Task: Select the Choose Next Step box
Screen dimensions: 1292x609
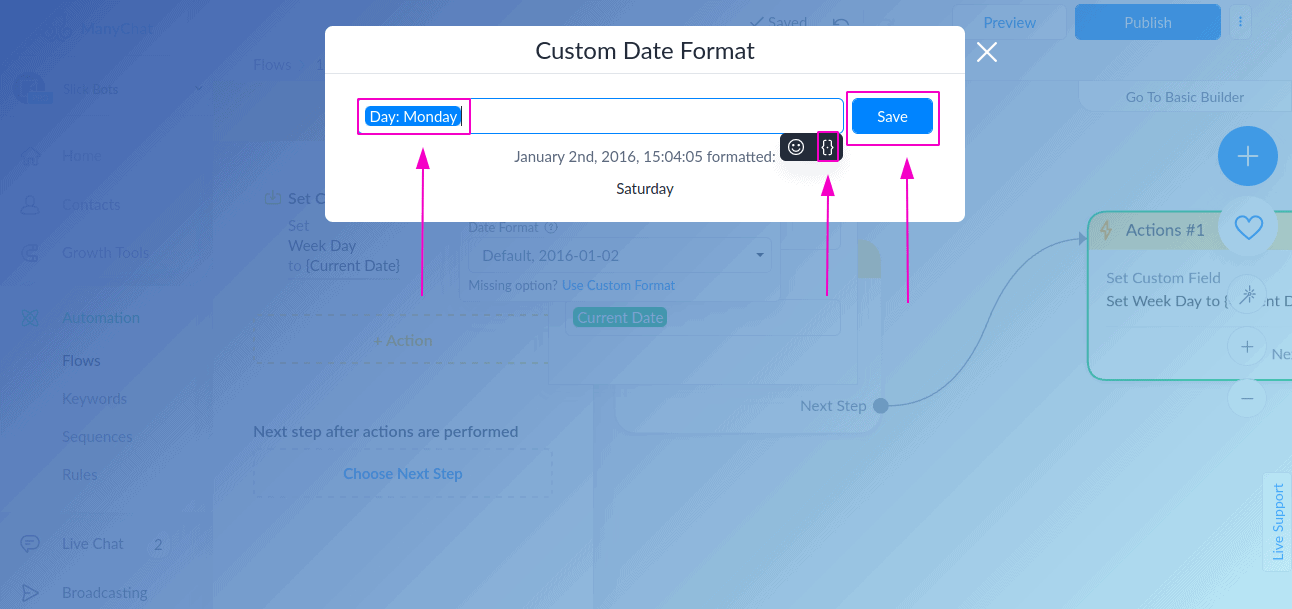Action: tap(402, 474)
